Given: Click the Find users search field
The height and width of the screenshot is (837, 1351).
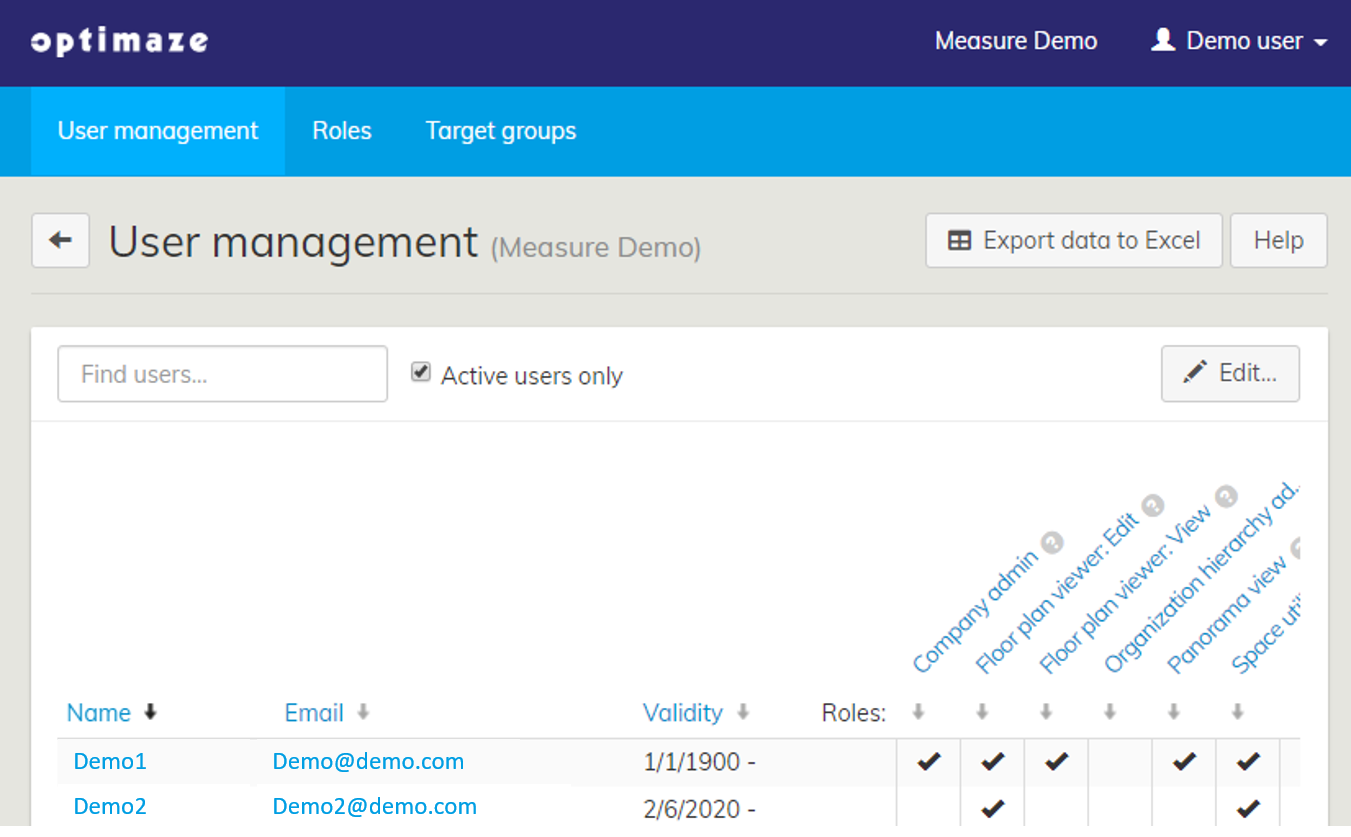Looking at the screenshot, I should 222,374.
